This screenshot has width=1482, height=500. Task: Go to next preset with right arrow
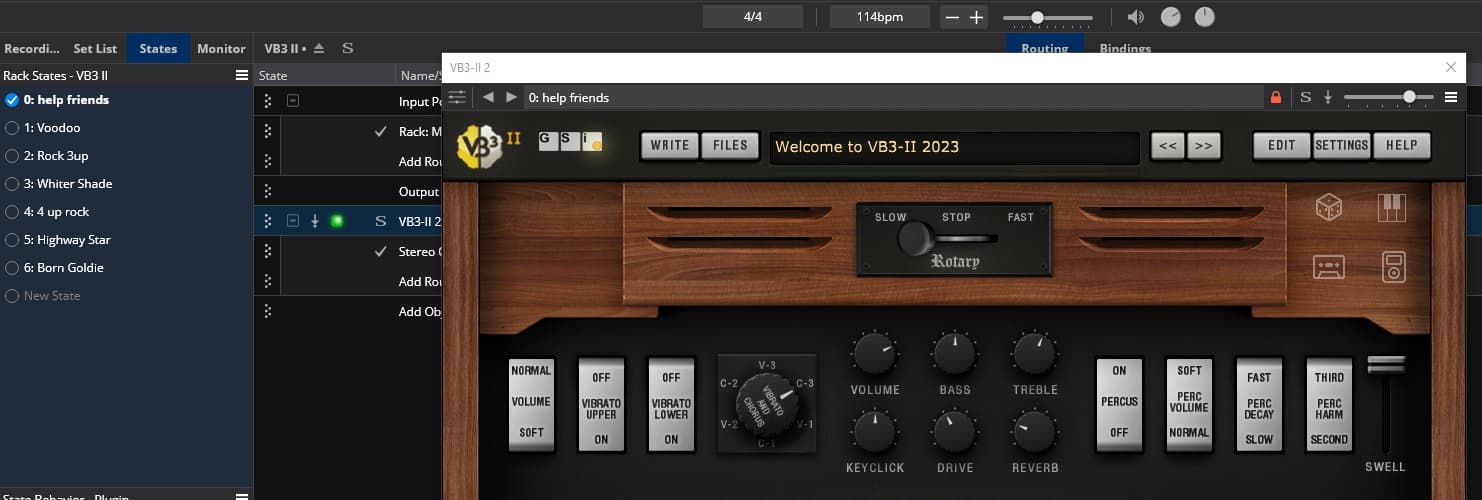511,97
